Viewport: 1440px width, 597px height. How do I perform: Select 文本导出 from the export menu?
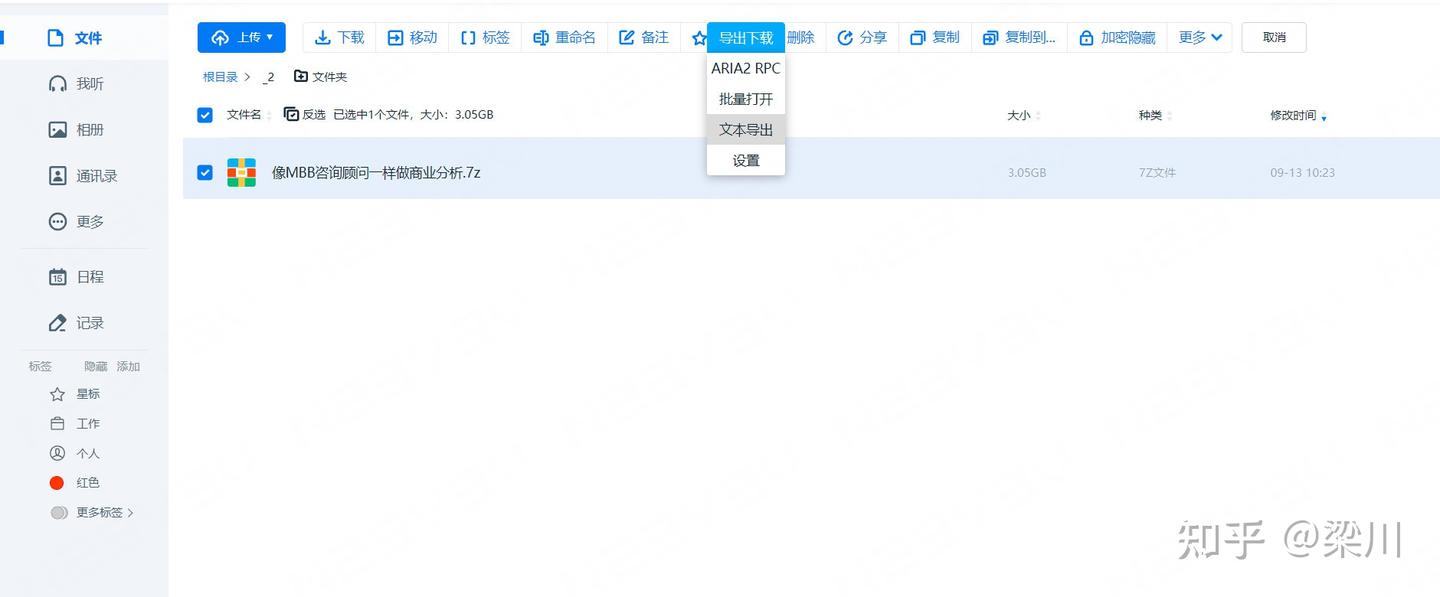(x=745, y=129)
